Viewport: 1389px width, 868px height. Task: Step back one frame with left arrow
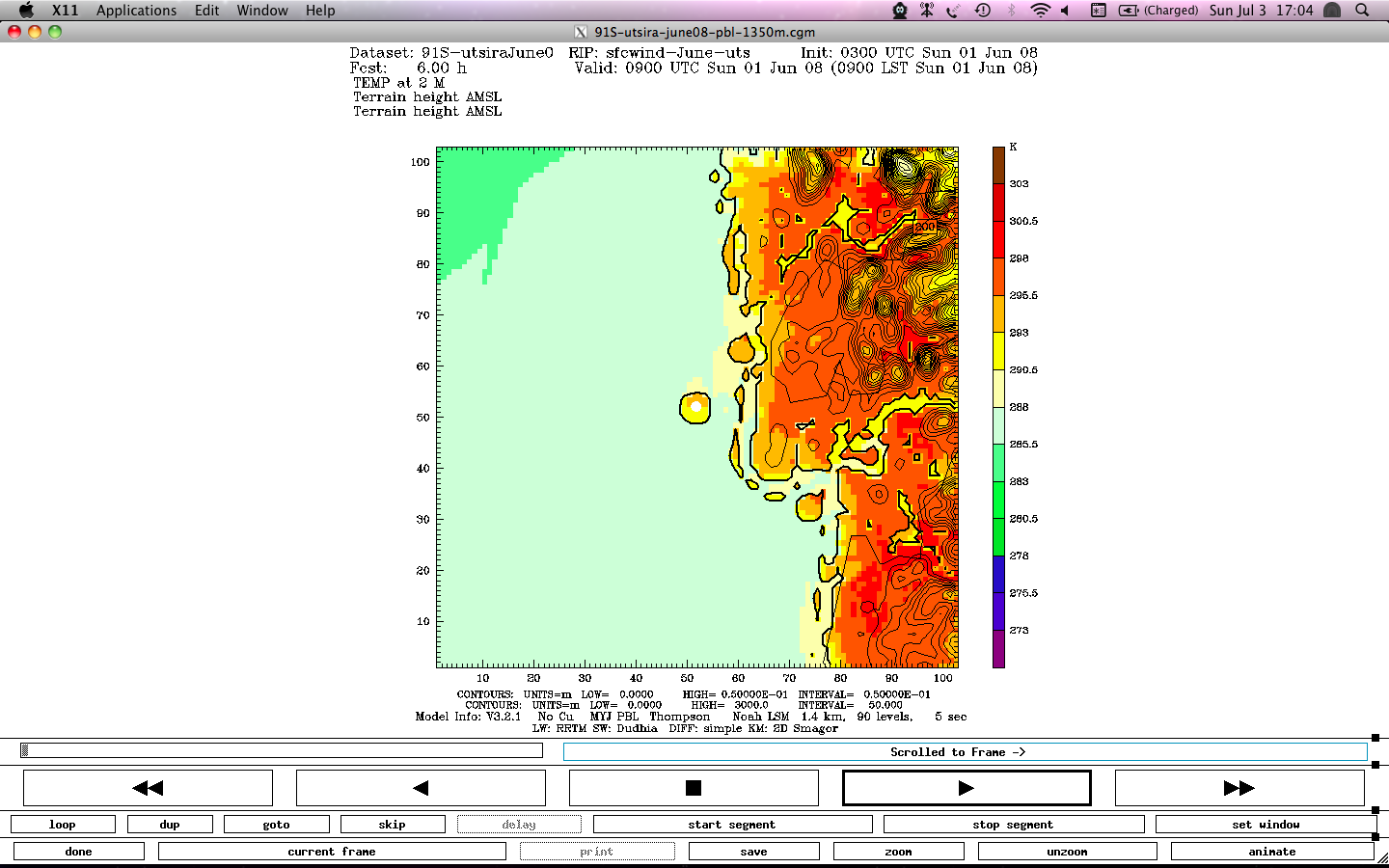tap(421, 788)
